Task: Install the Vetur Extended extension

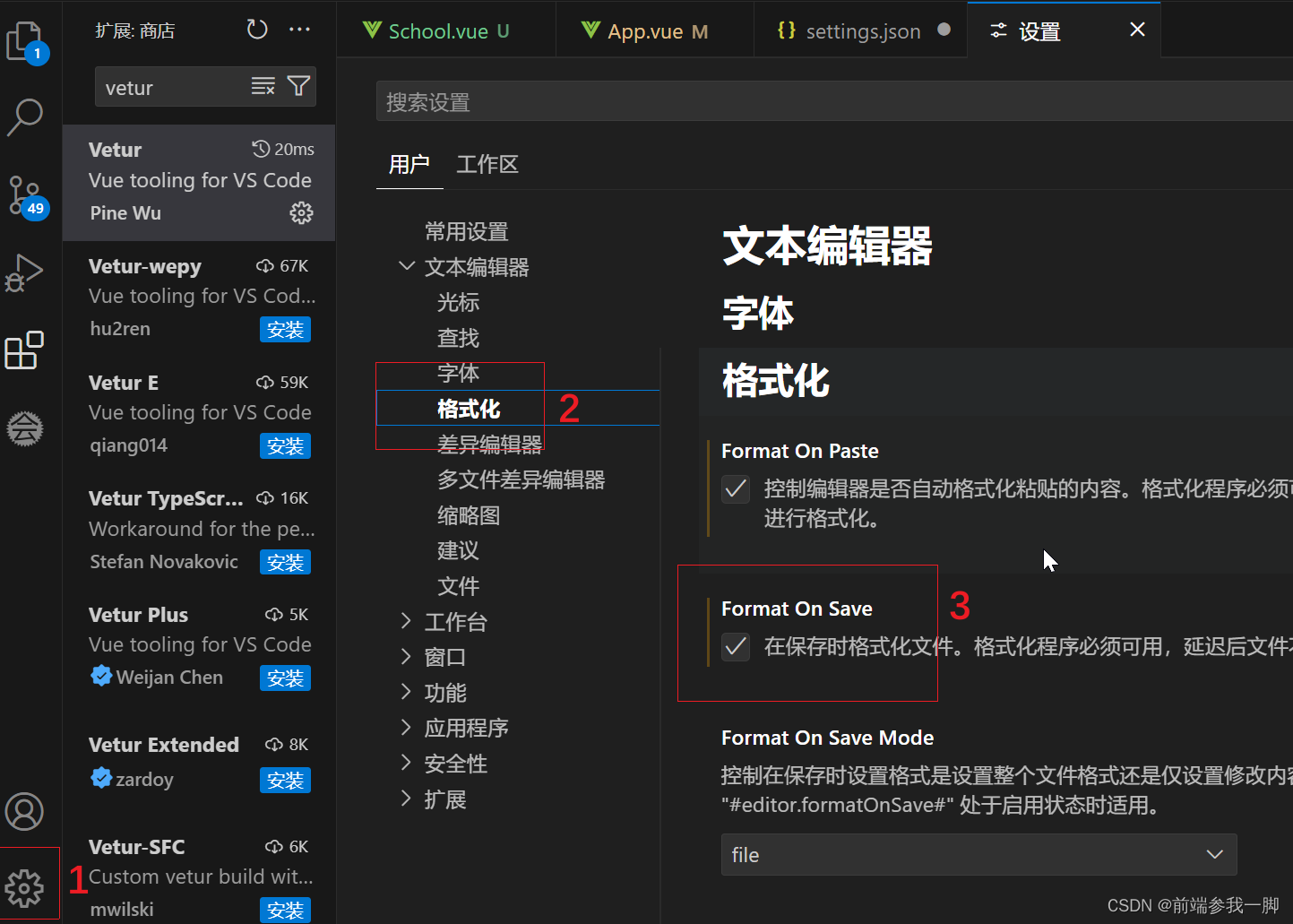Action: click(x=285, y=780)
